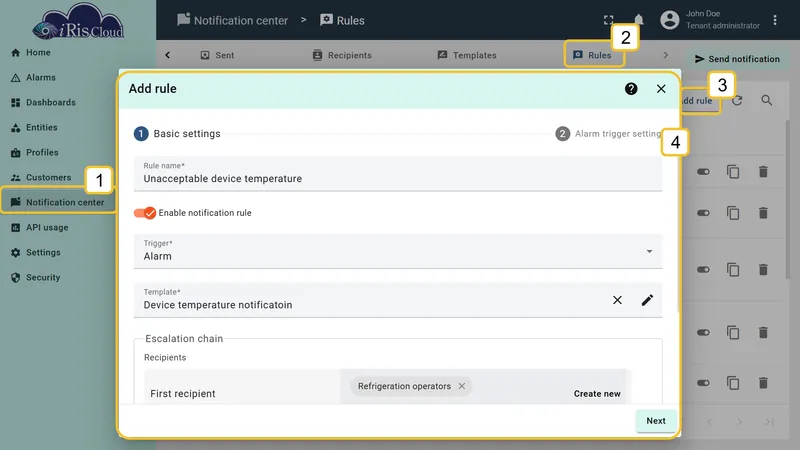
Task: Toggle the bottommost visible rule's enable switch
Action: pyautogui.click(x=703, y=383)
